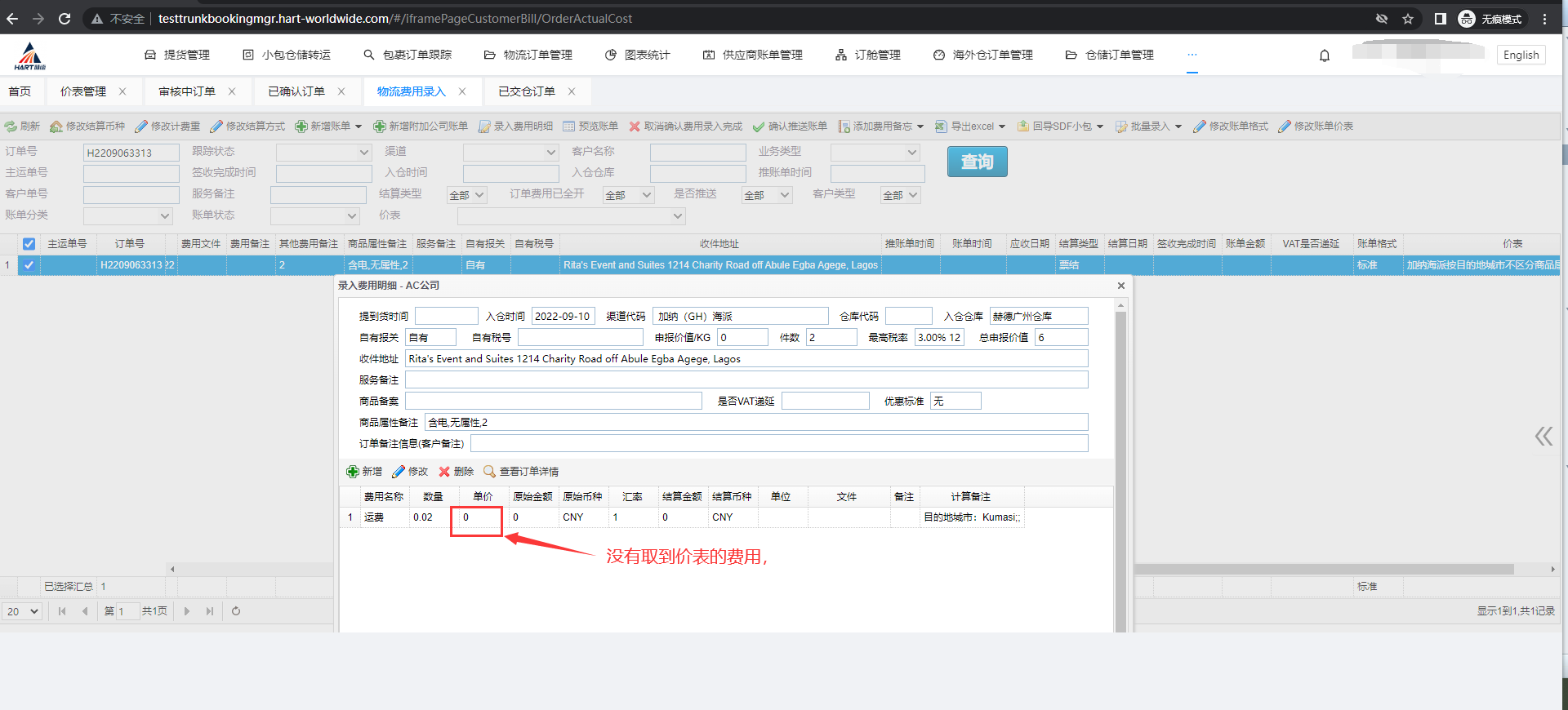Switch to the 已确认订单 tab

[x=296, y=91]
